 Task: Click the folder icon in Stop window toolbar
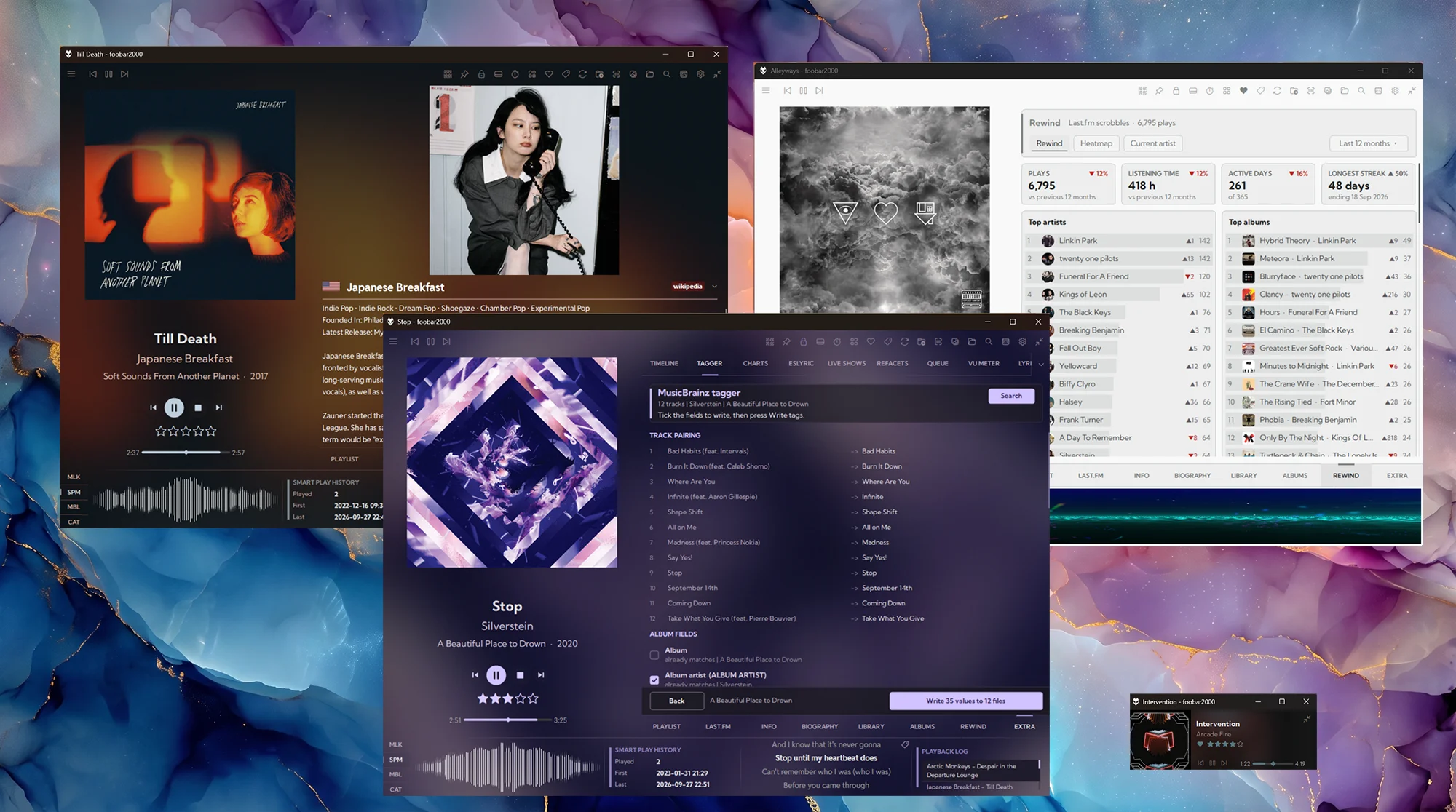972,342
